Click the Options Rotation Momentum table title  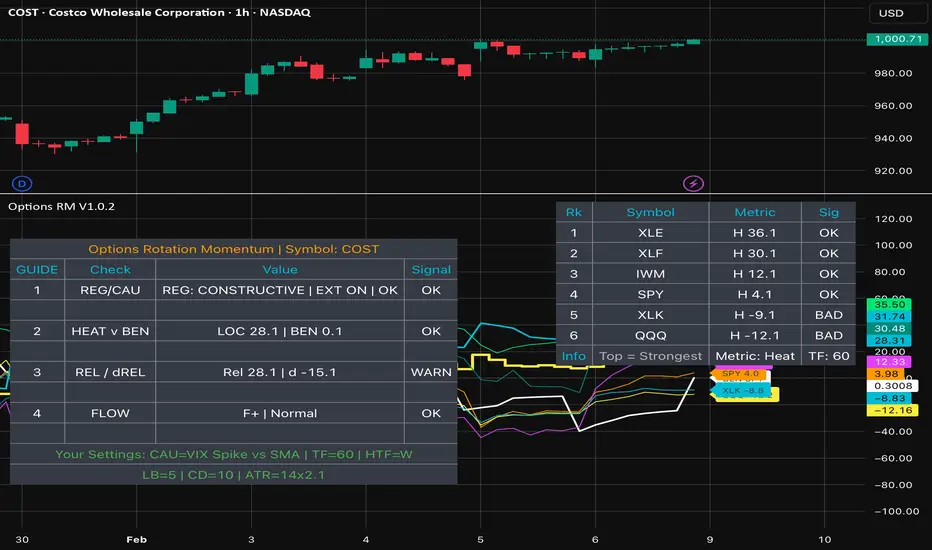point(234,249)
